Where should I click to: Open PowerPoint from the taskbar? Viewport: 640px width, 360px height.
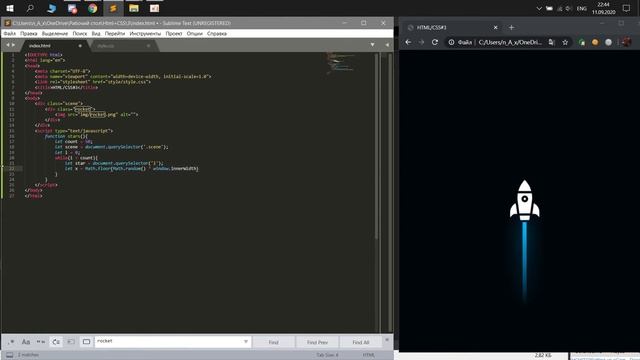[x=154, y=8]
